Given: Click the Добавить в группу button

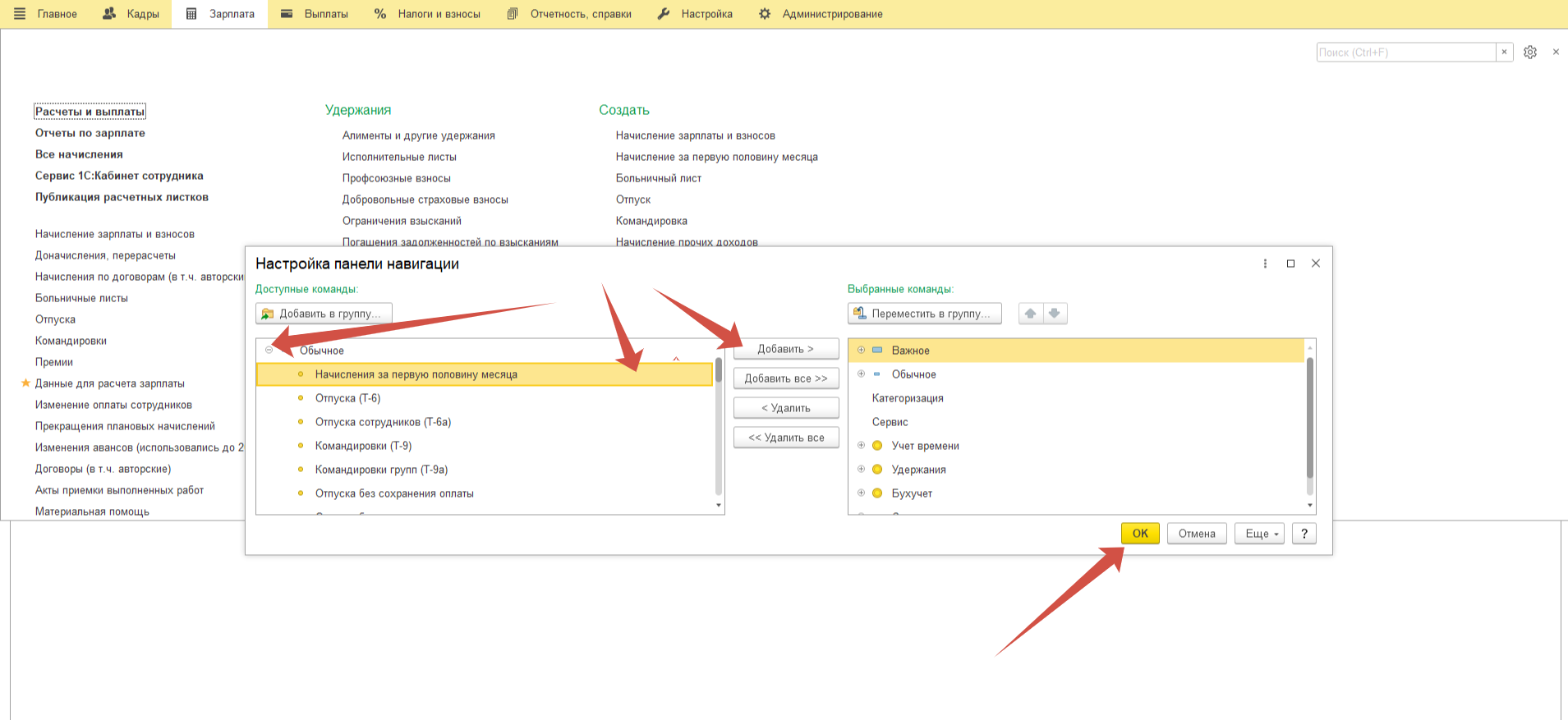Looking at the screenshot, I should [x=324, y=314].
